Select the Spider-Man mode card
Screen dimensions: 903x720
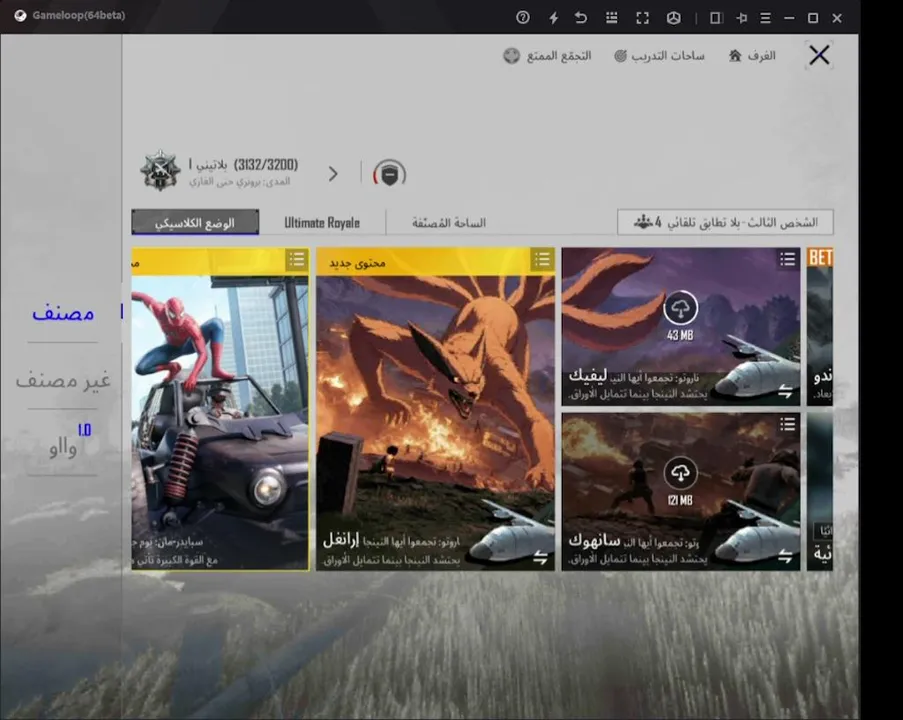[x=220, y=410]
